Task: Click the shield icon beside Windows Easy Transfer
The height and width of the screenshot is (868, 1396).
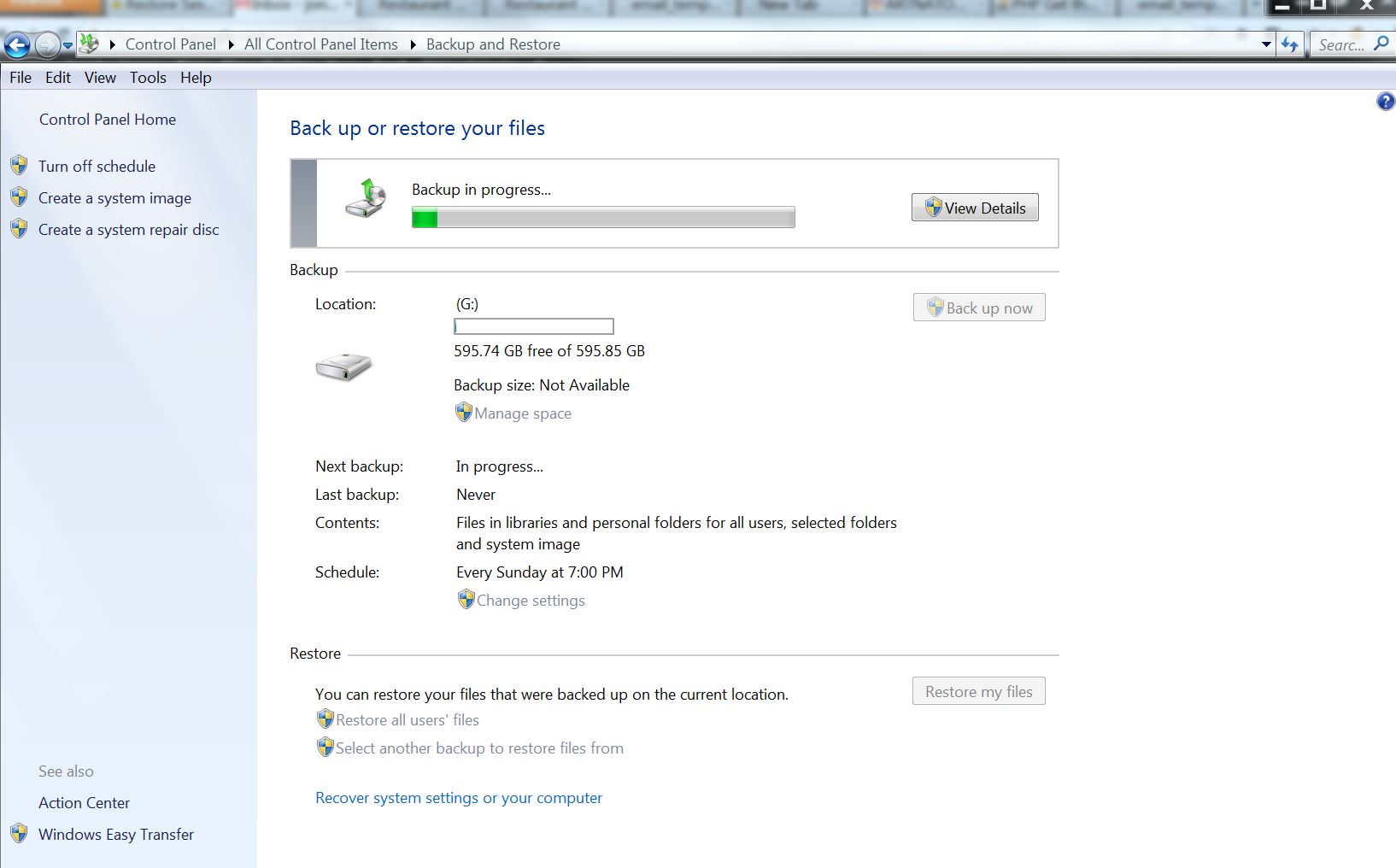Action: (x=19, y=834)
